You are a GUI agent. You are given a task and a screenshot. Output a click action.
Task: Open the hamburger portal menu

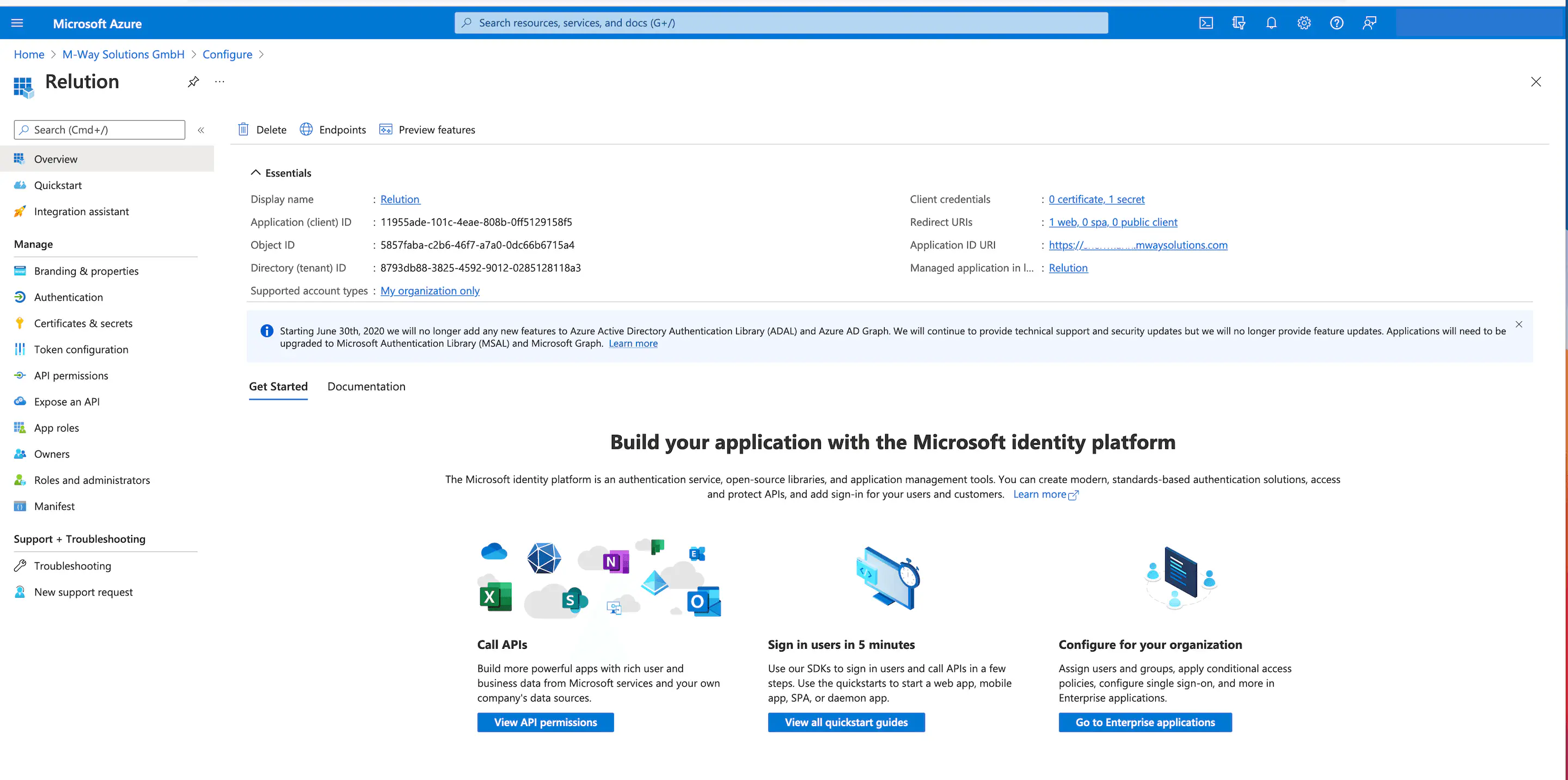point(17,23)
